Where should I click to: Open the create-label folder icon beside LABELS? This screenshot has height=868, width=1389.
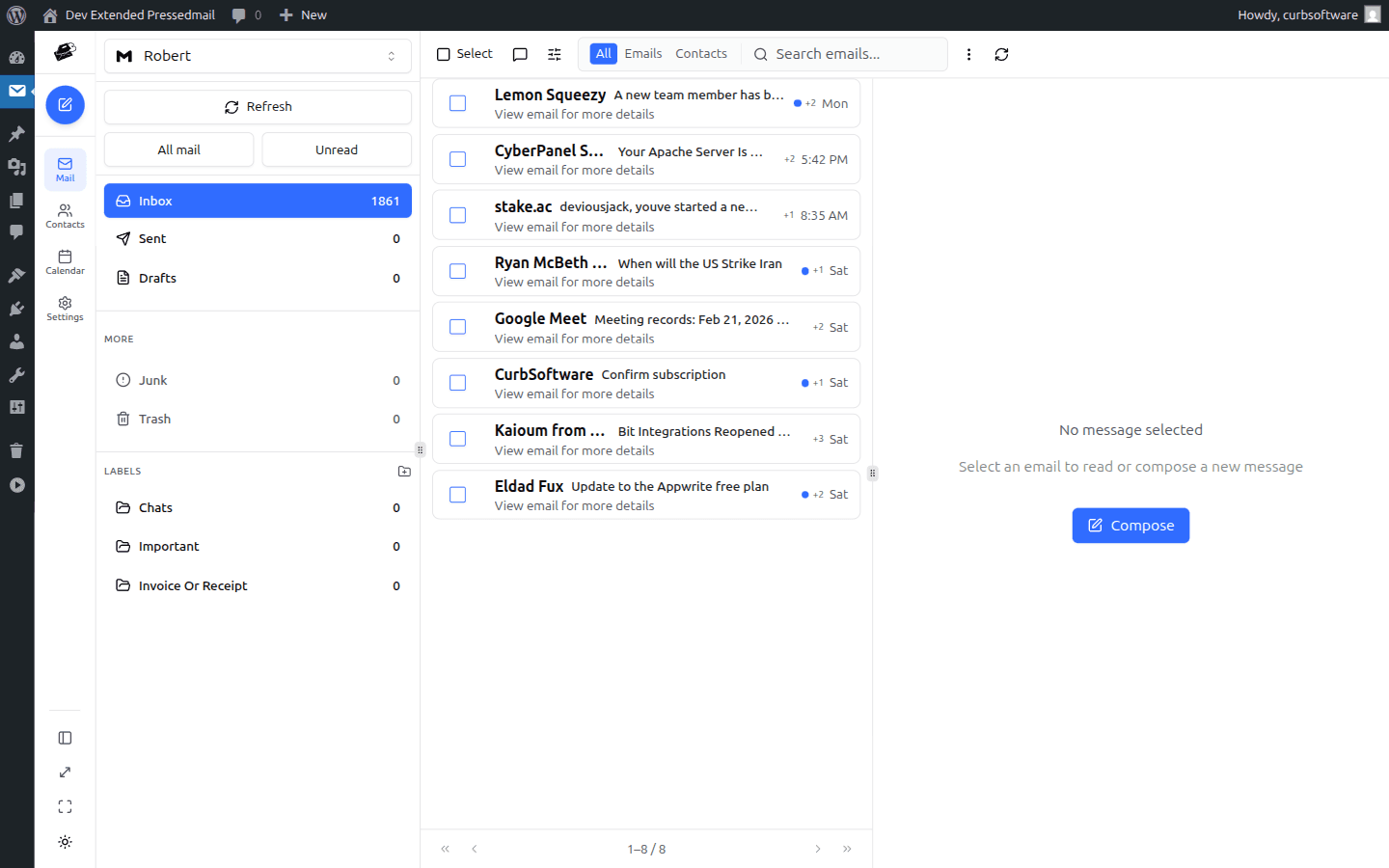pyautogui.click(x=404, y=471)
